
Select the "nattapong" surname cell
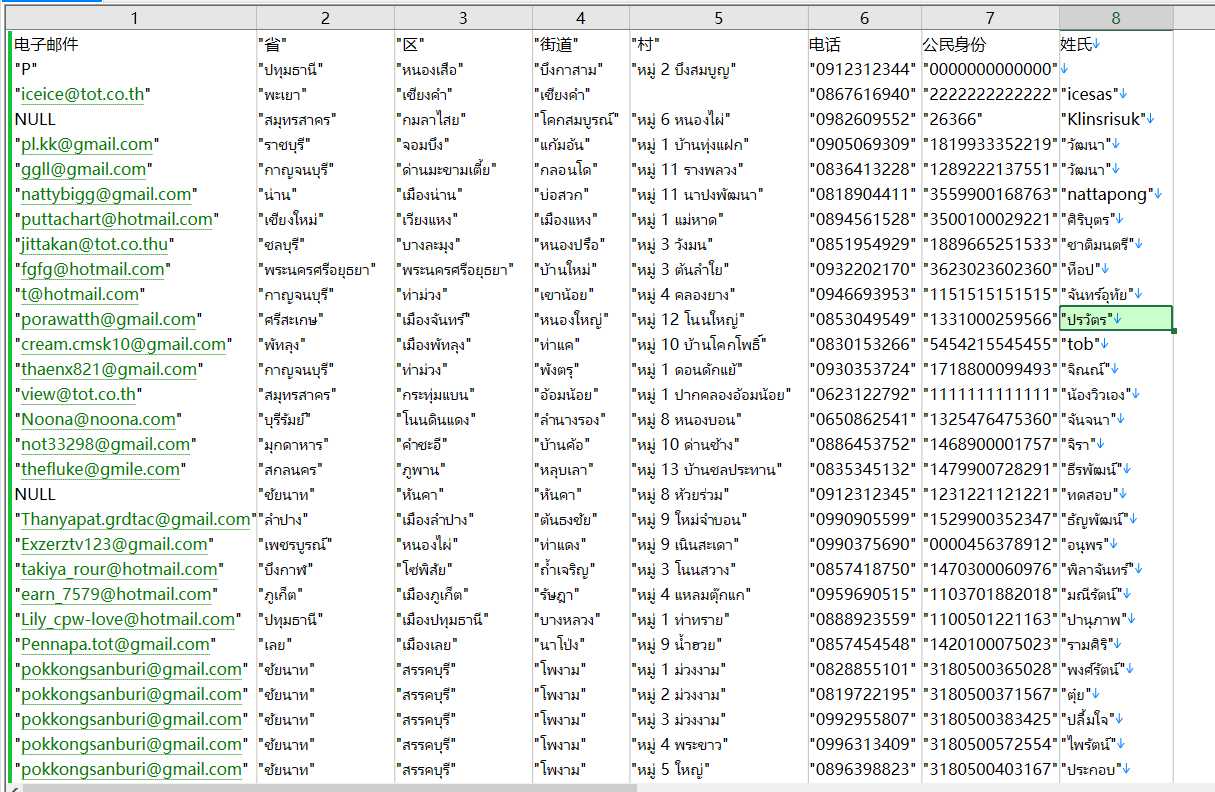point(1116,194)
